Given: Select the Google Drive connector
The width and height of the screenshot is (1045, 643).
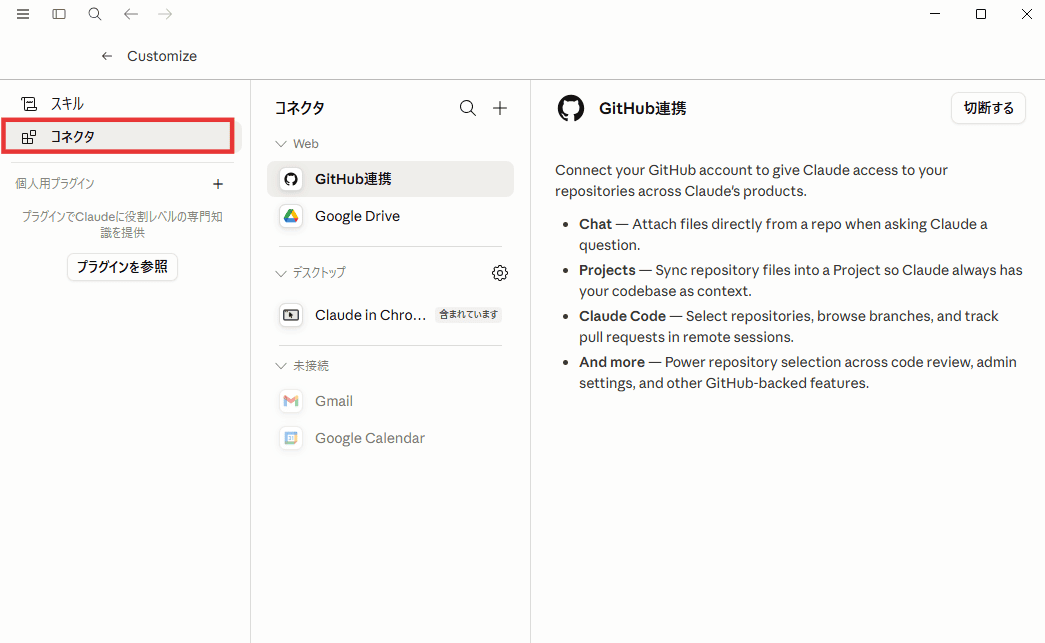Looking at the screenshot, I should pyautogui.click(x=391, y=216).
